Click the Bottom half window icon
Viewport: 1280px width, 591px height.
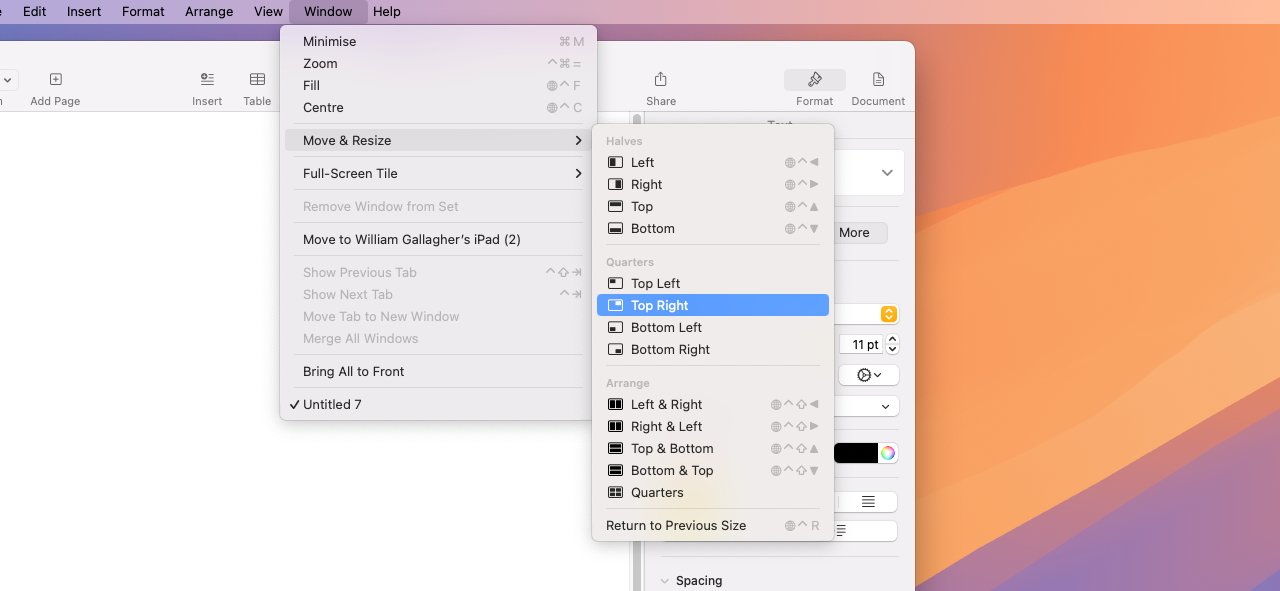pos(615,228)
